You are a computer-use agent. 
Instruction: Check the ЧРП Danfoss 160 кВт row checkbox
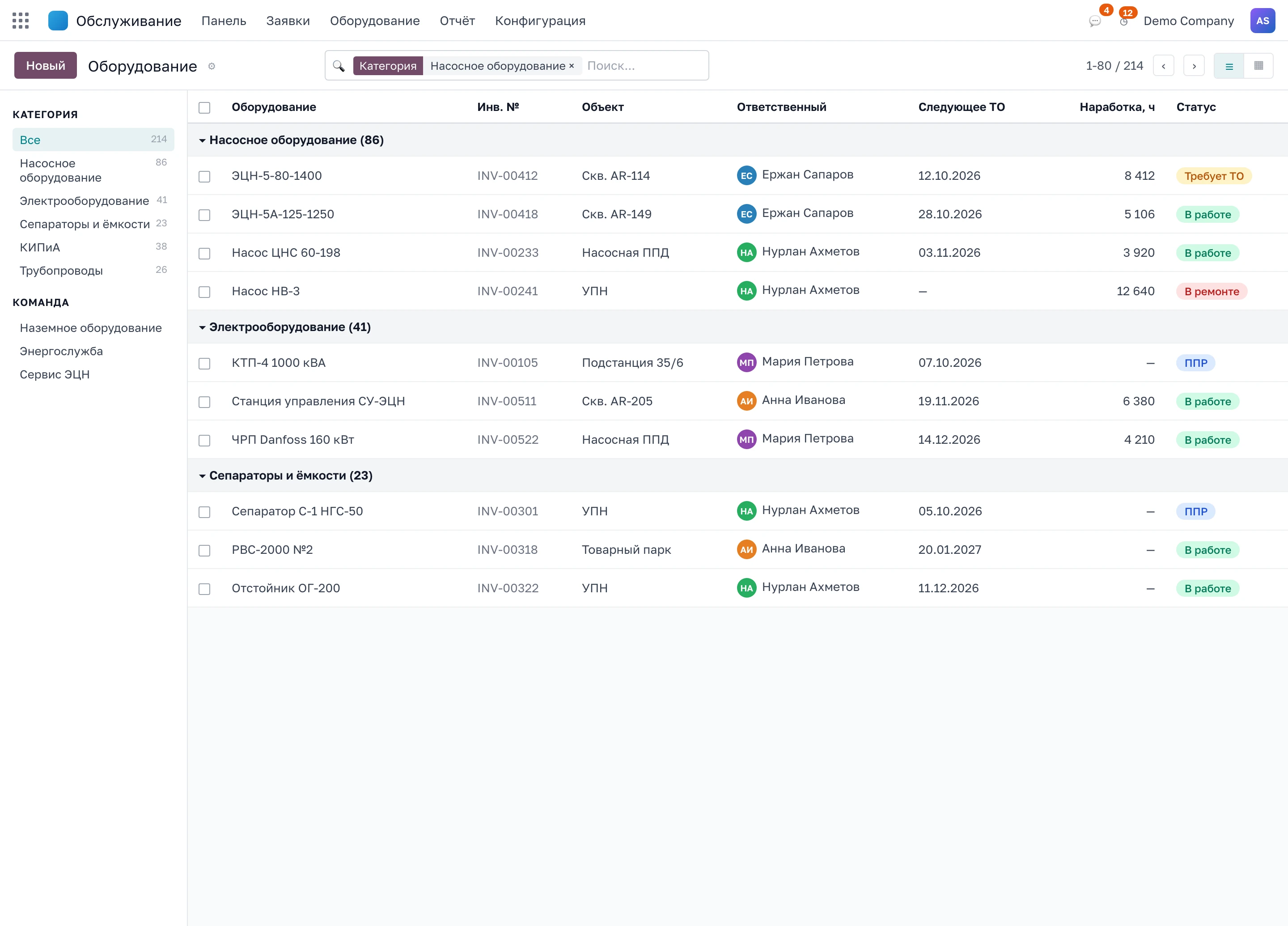(204, 440)
